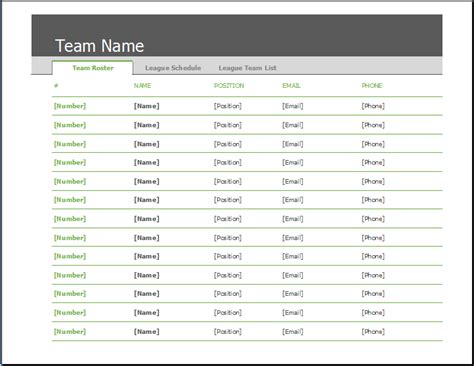The height and width of the screenshot is (366, 474).
Task: Switch to the Team Roster tab
Action: tap(93, 68)
